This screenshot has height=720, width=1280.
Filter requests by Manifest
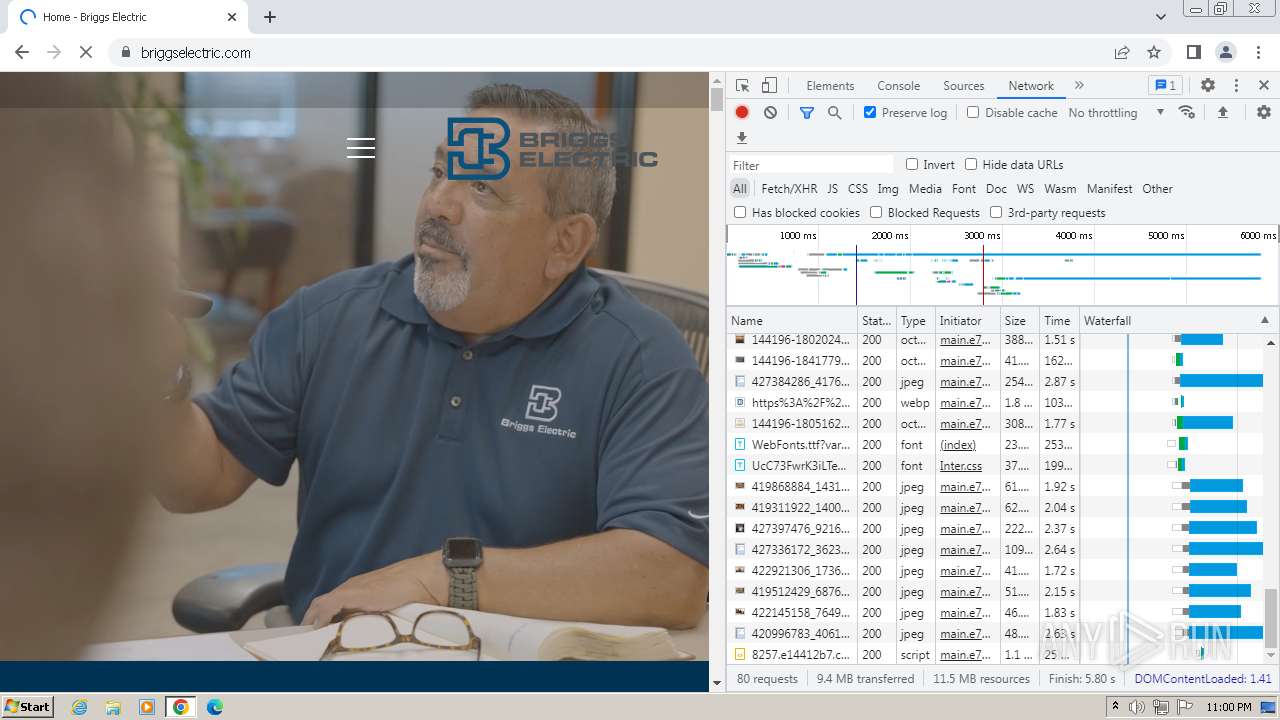coord(1110,189)
